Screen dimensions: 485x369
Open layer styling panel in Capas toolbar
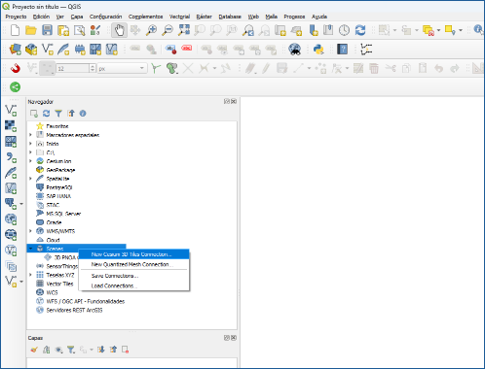[x=34, y=350]
